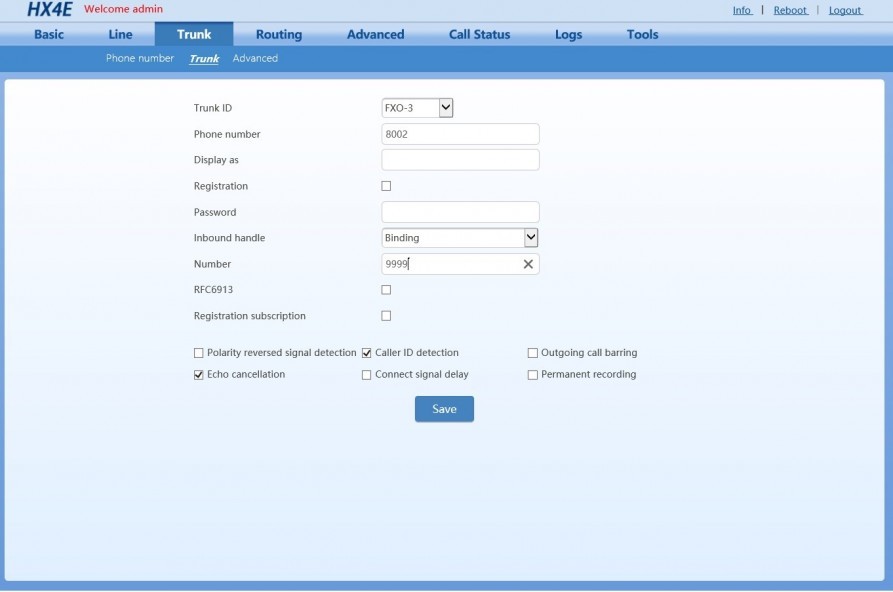Follow the Reboot link

click(790, 10)
